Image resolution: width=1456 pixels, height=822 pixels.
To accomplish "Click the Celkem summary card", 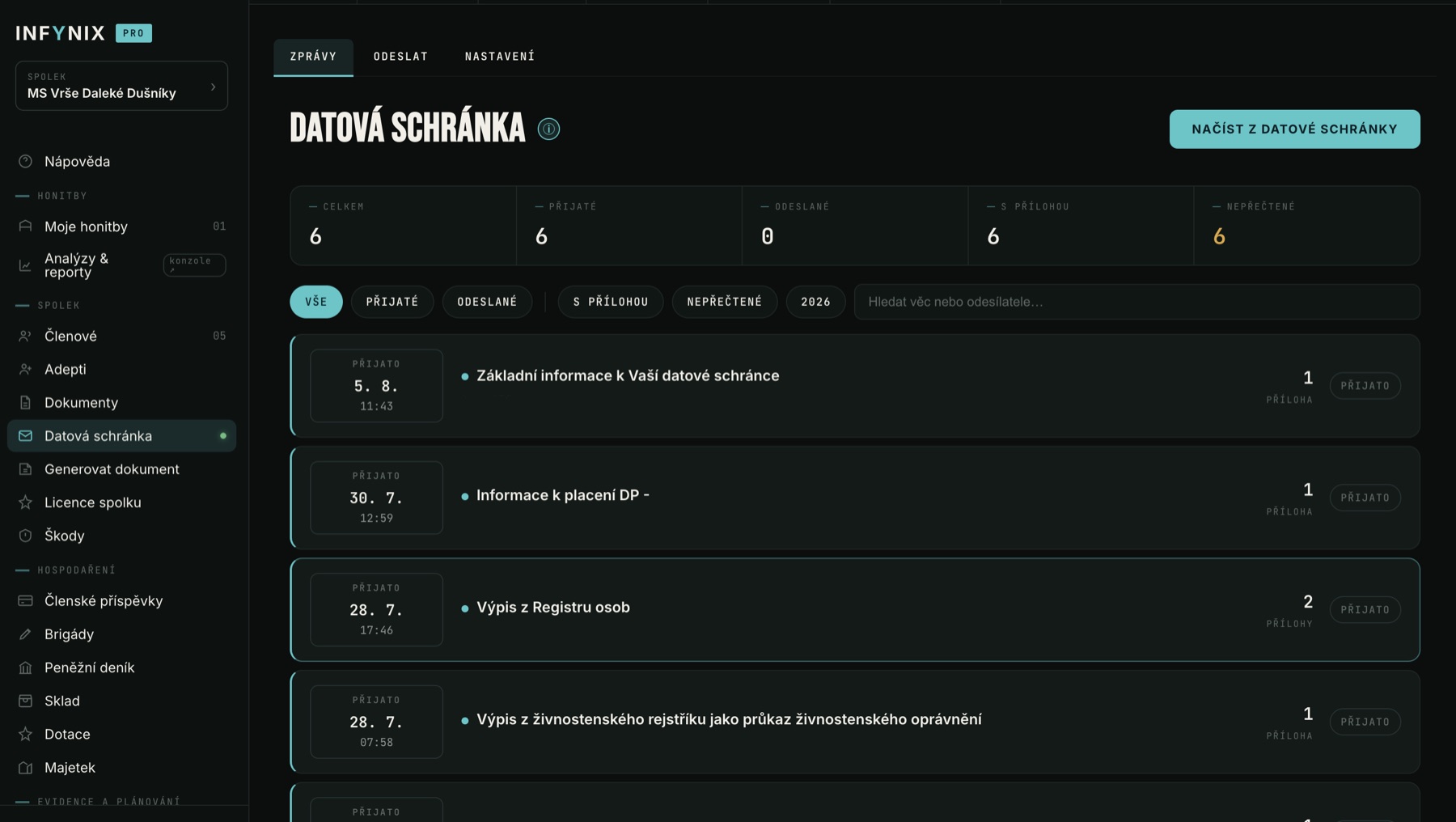I will [x=403, y=226].
